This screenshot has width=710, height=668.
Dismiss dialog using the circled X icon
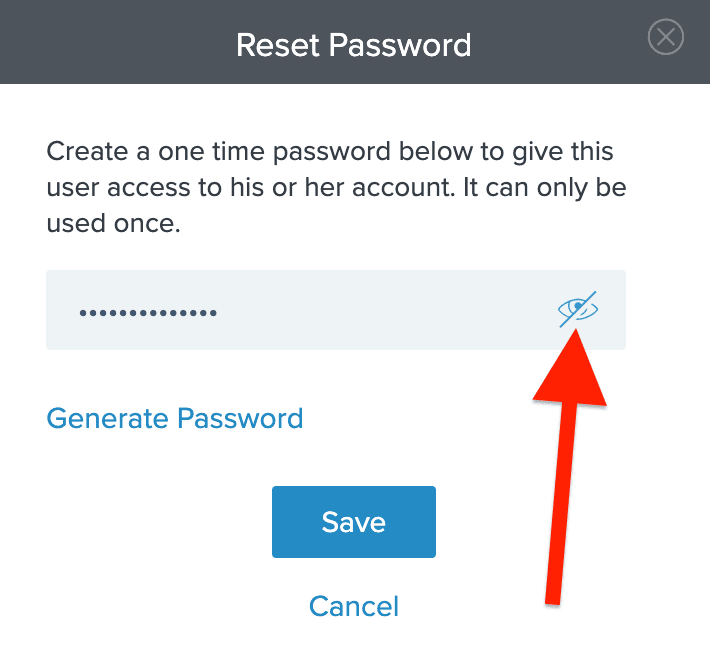[665, 37]
